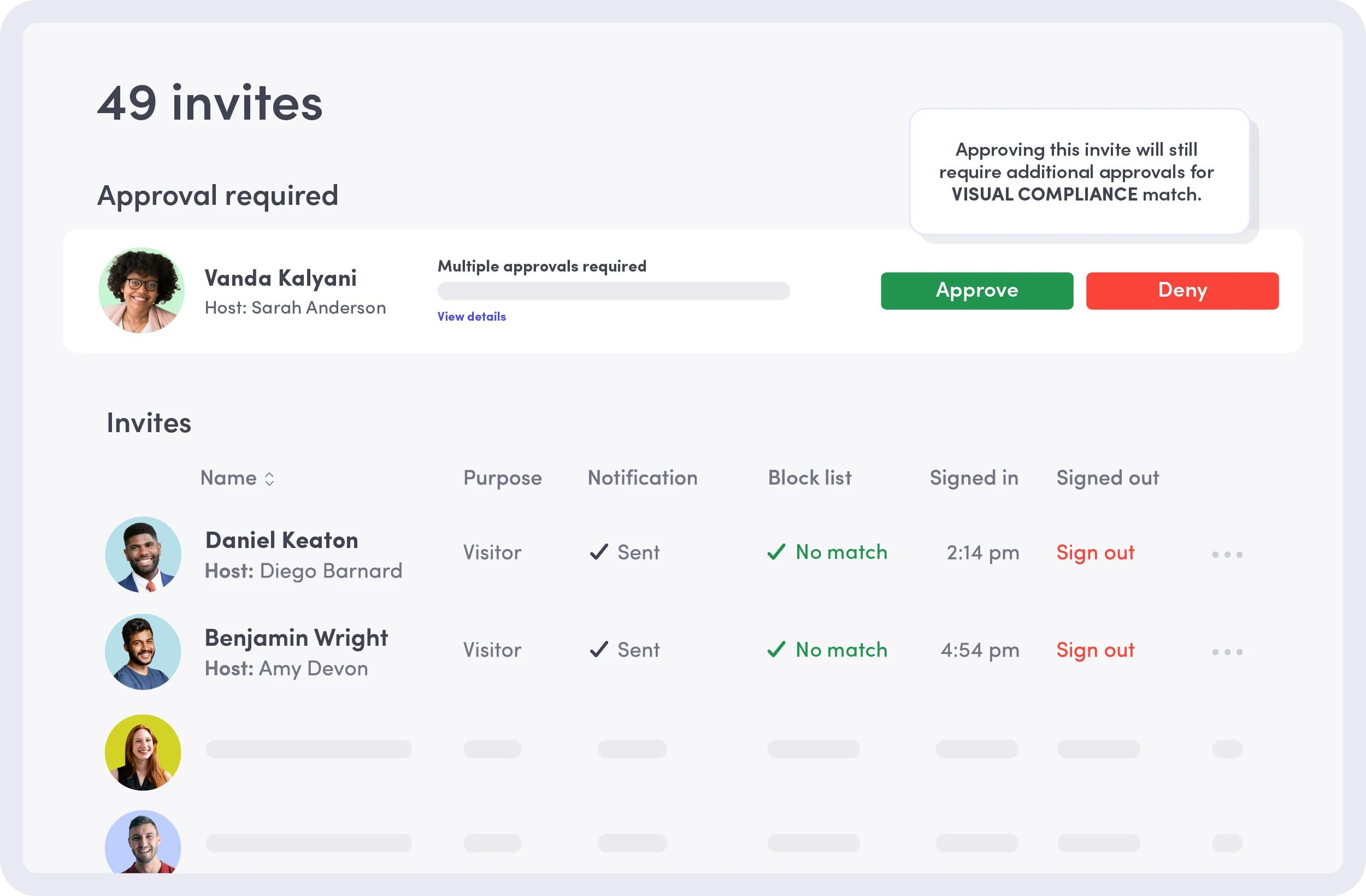Click Daniel Keaton's No match checkmark icon
Viewport: 1366px width, 896px height.
(x=776, y=552)
